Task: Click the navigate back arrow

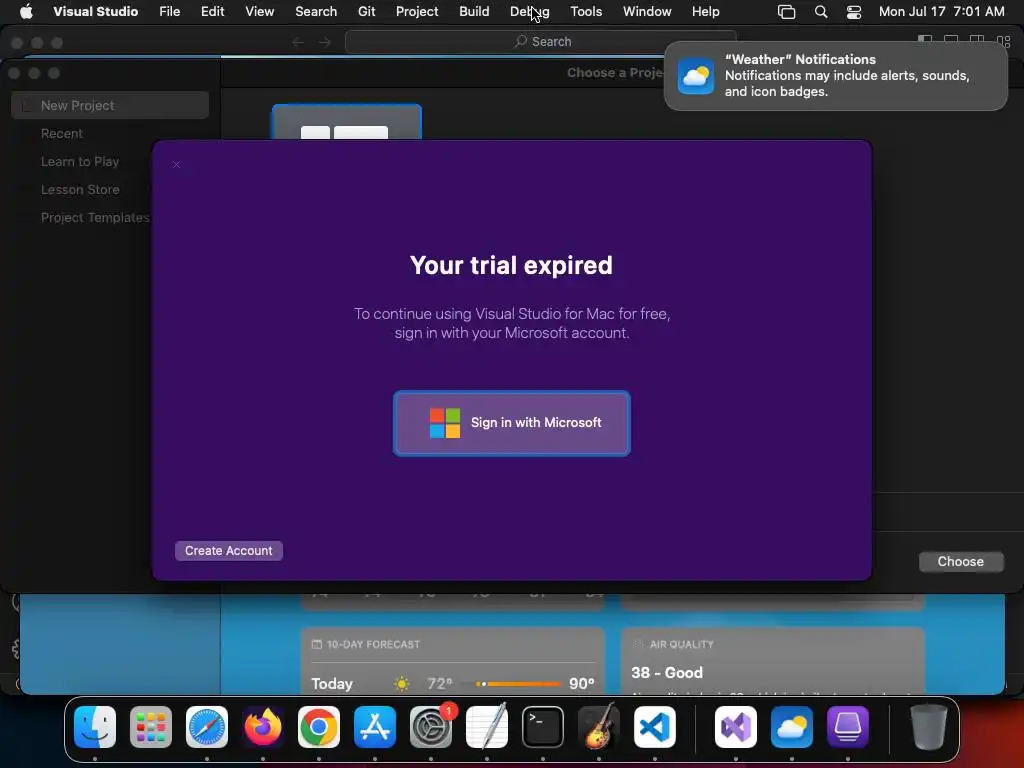Action: coord(298,42)
